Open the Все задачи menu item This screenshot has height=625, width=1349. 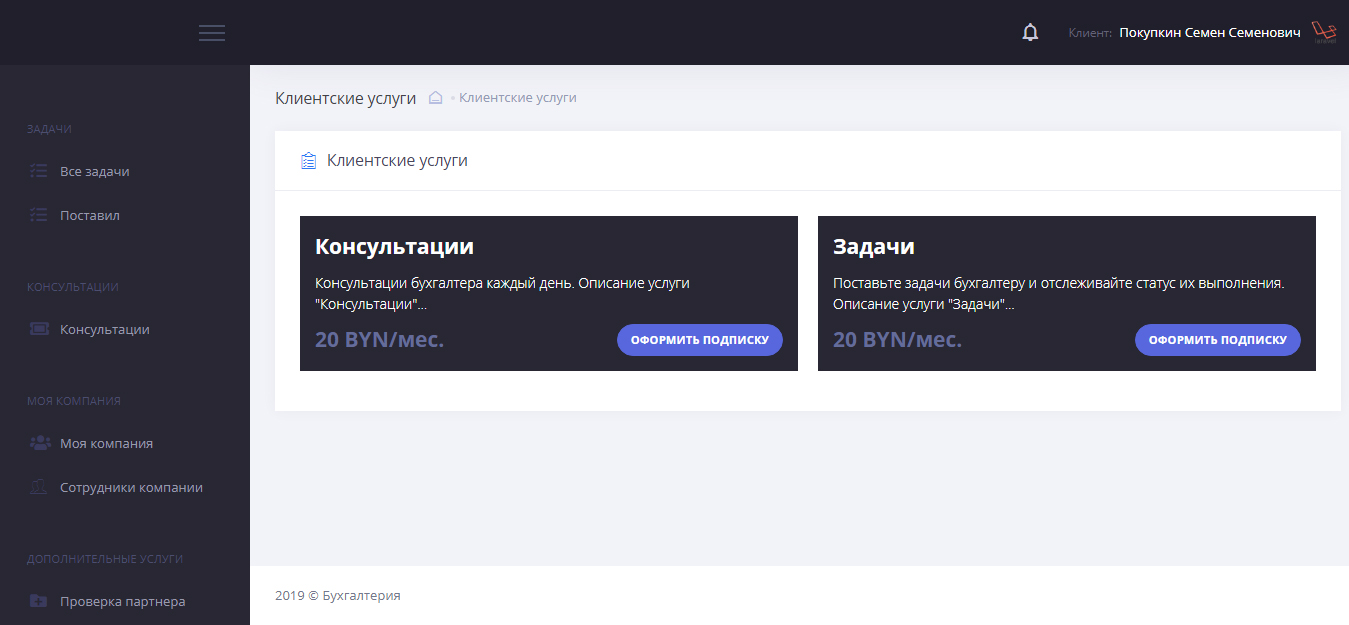(95, 171)
